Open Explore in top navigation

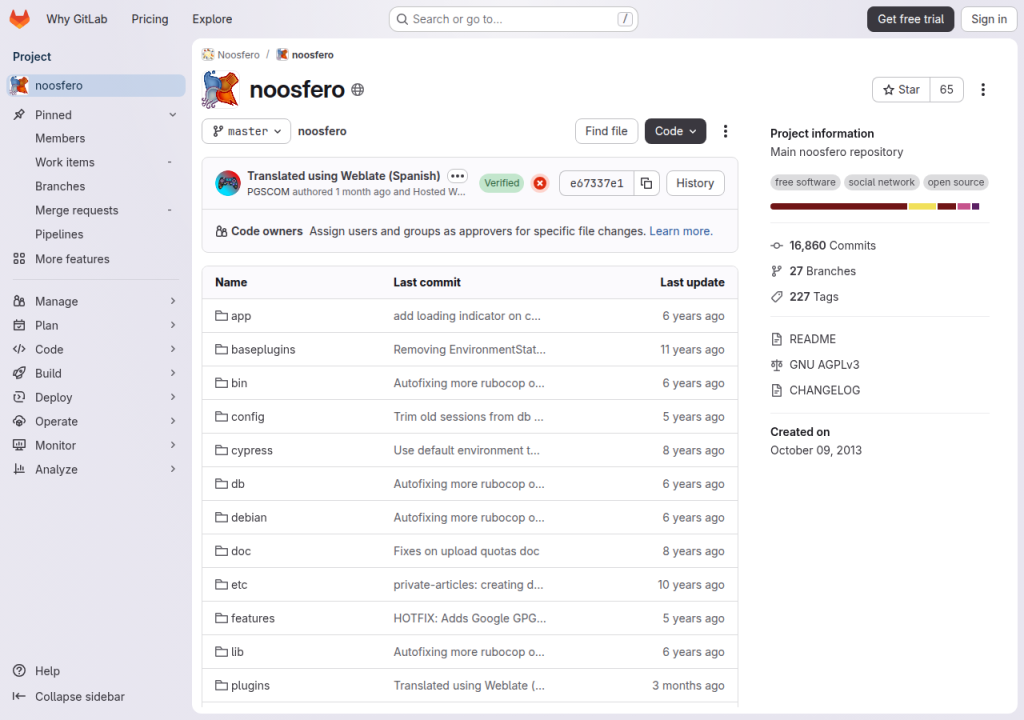coord(212,19)
